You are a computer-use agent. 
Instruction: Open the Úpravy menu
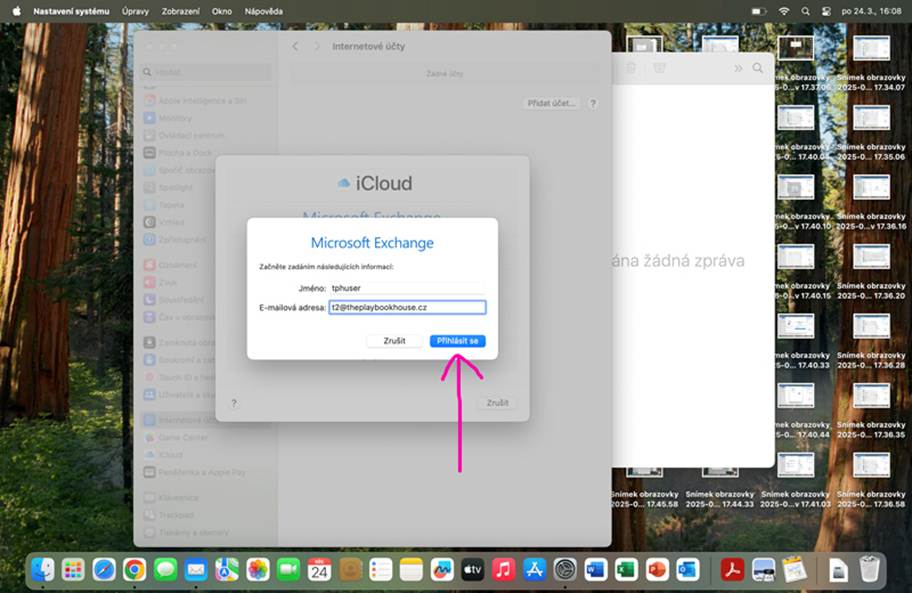tap(135, 11)
